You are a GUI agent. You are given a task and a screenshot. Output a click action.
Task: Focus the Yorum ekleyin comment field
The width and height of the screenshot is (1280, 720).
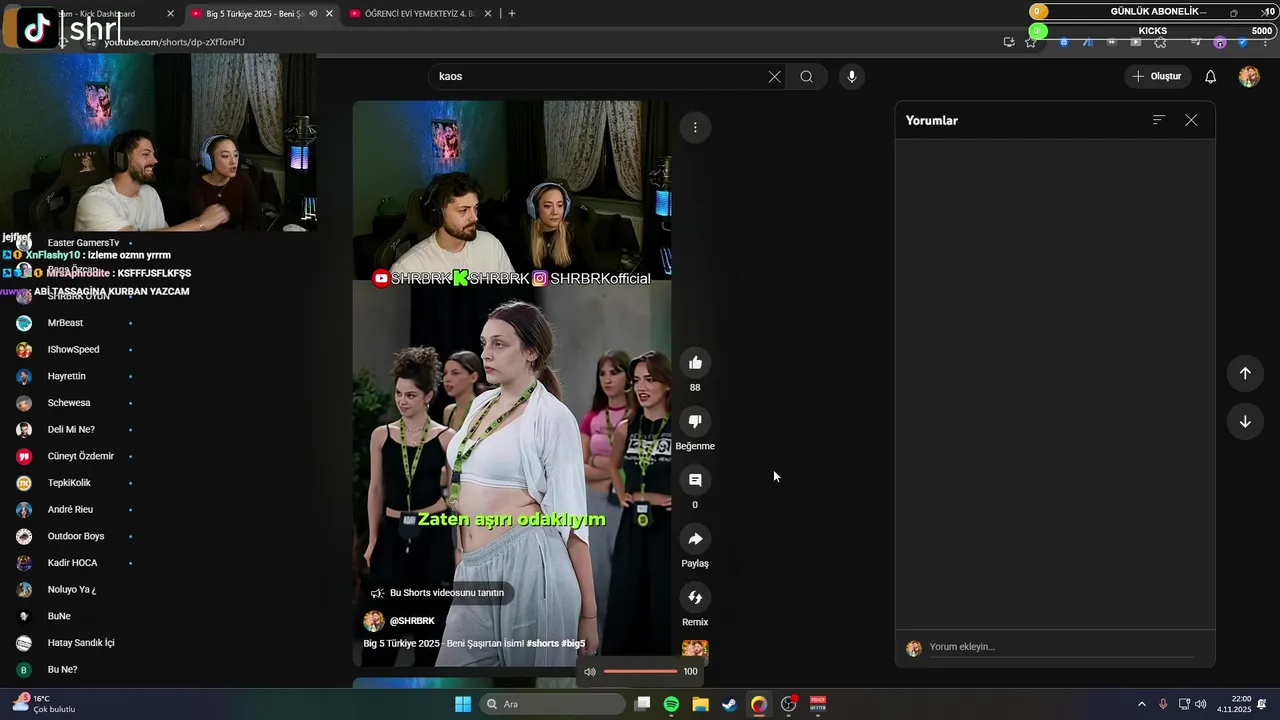click(x=1061, y=647)
